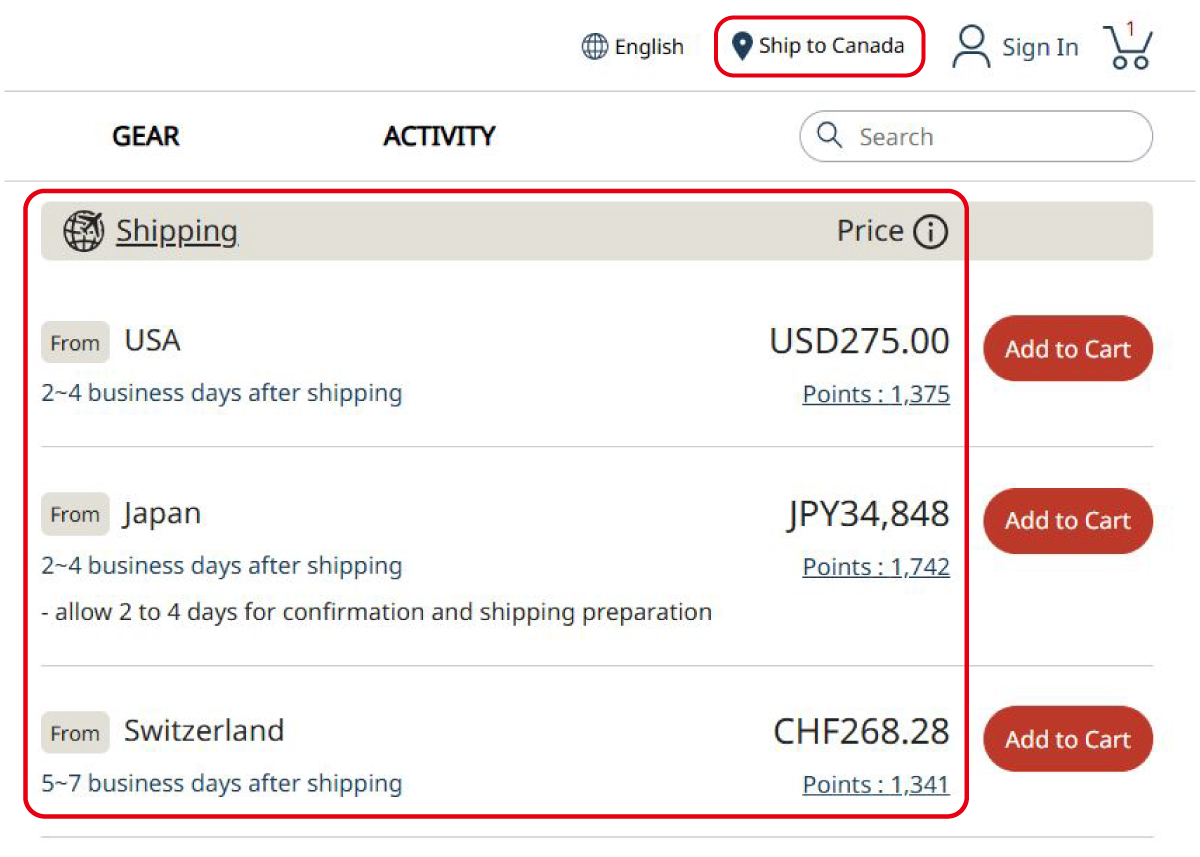The height and width of the screenshot is (857, 1200).
Task: Click the location pin icon
Action: point(741,46)
